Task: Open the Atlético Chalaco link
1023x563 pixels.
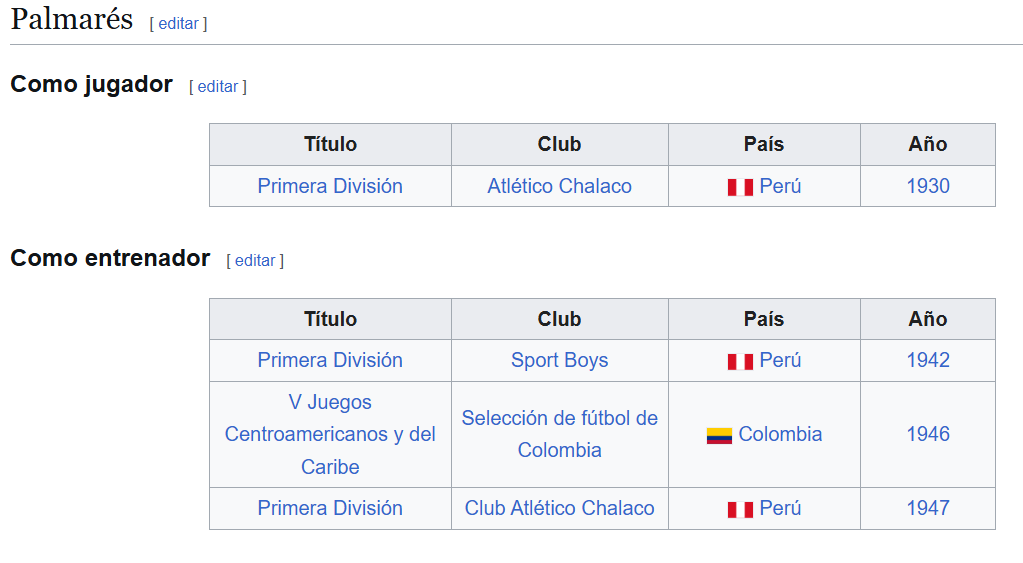Action: coord(559,186)
